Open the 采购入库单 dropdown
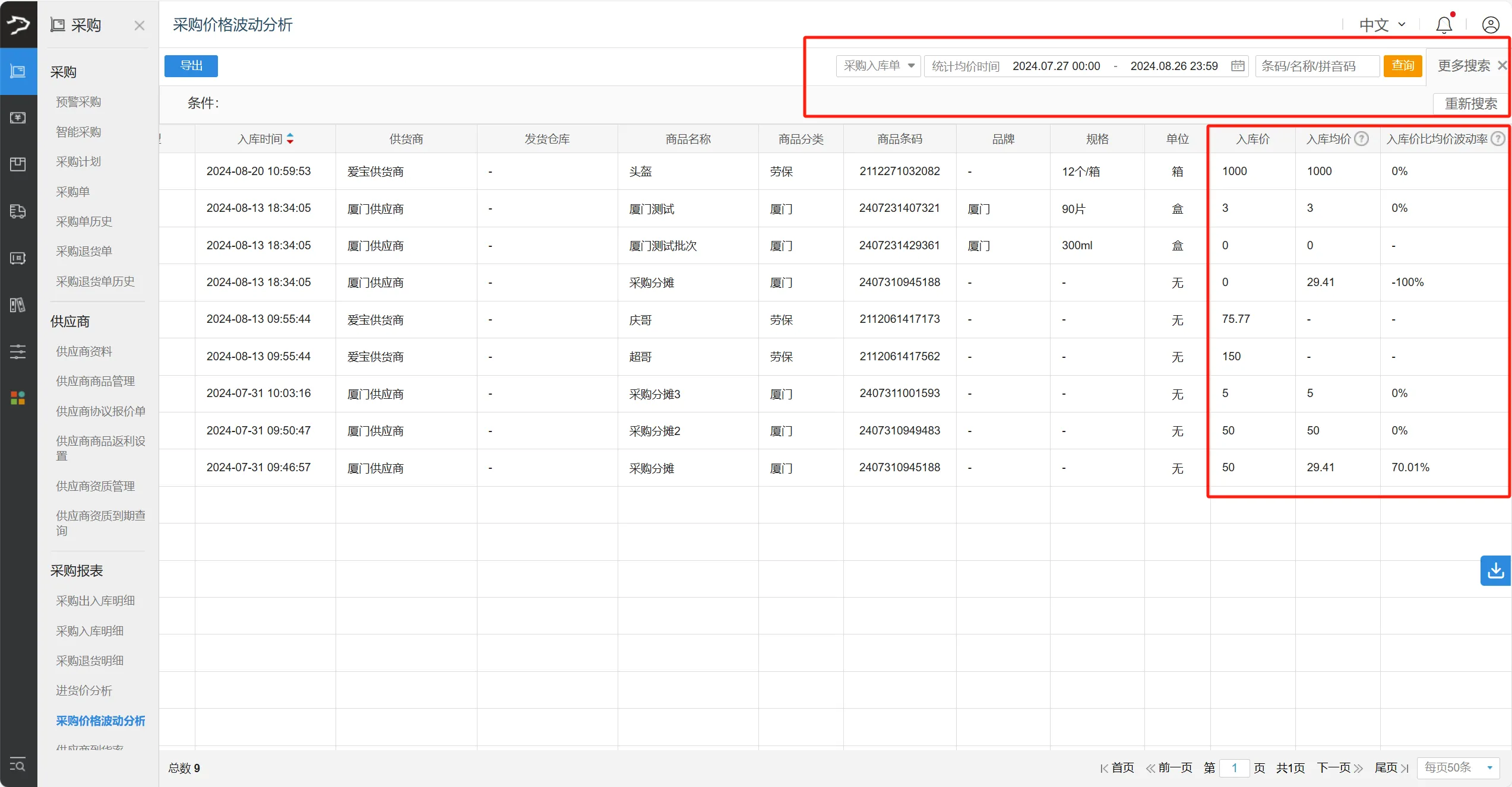This screenshot has width=1512, height=787. point(878,66)
